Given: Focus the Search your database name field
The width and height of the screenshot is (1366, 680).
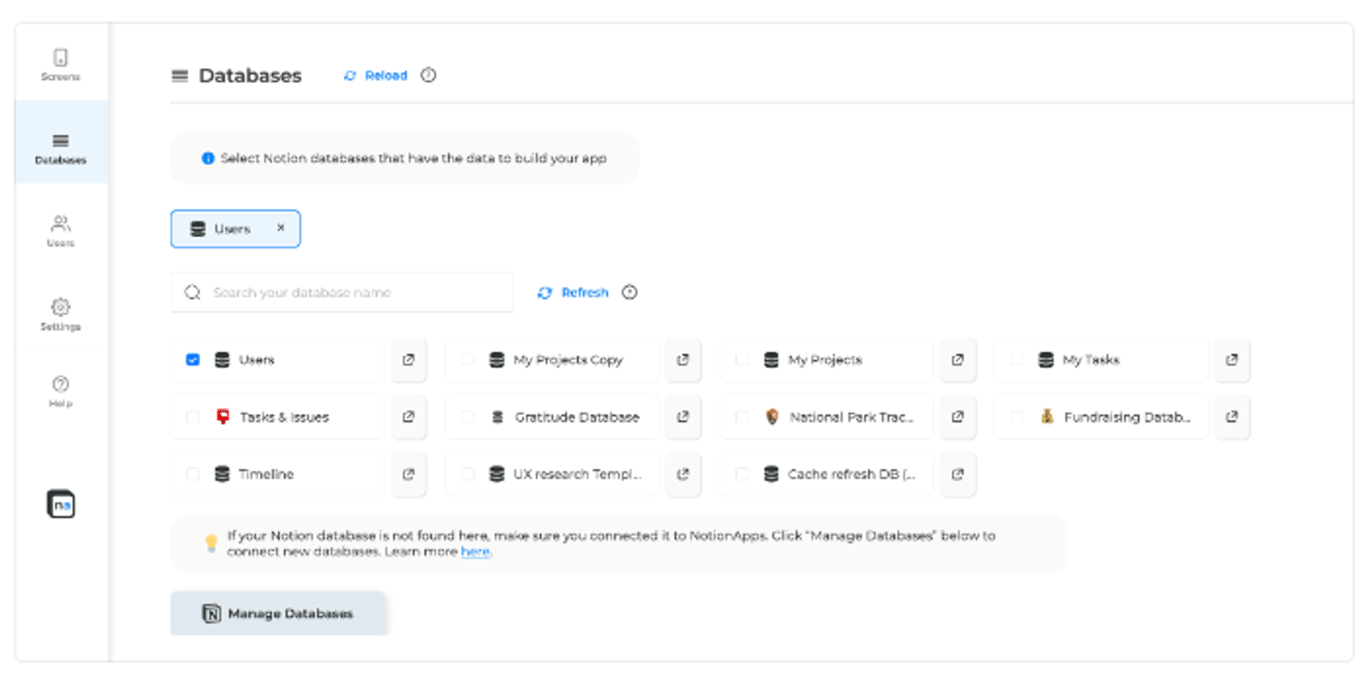Looking at the screenshot, I should tap(342, 293).
